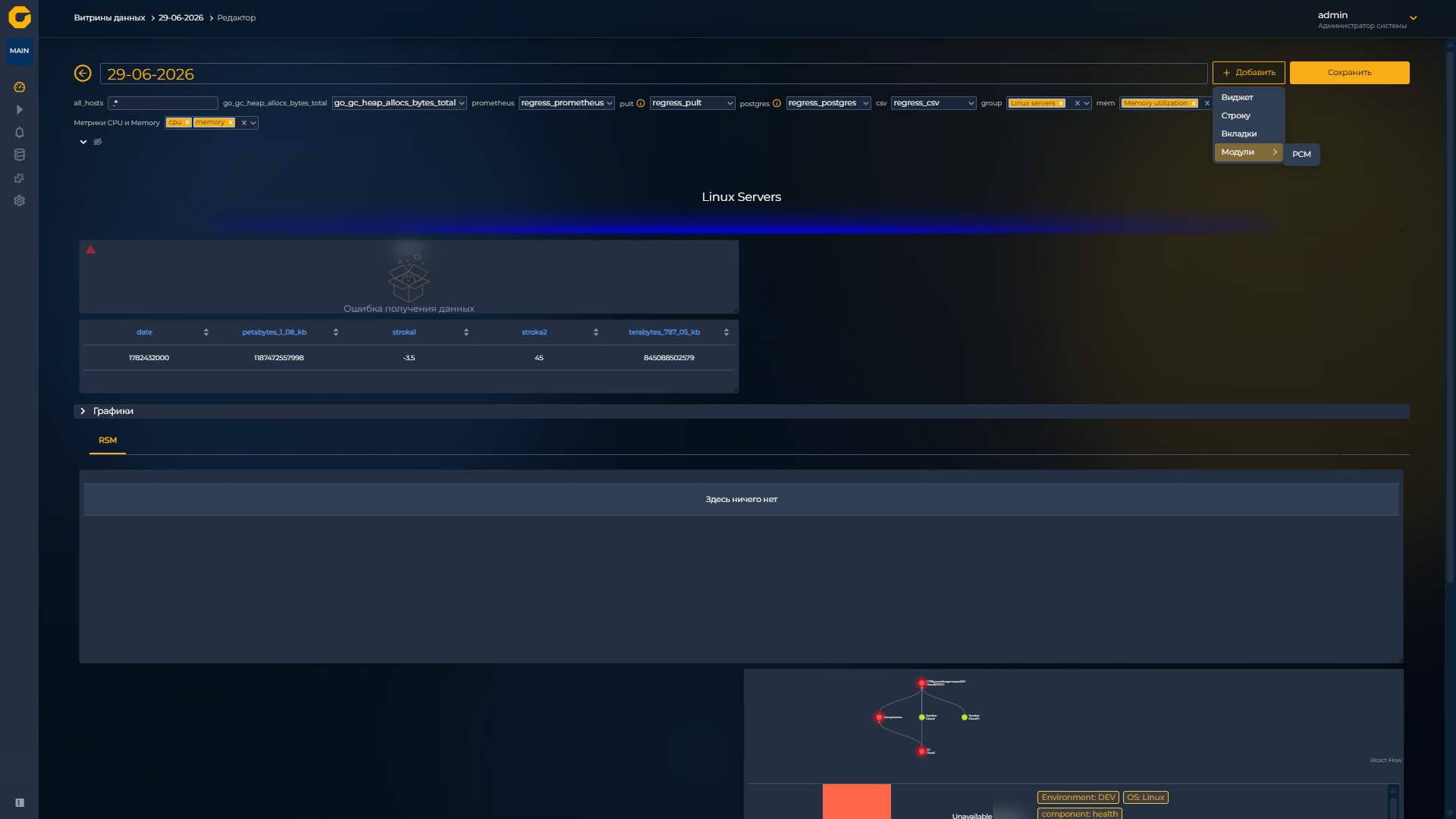Viewport: 1456px width, 819px height.
Task: Remove the cpu tag
Action: click(187, 123)
